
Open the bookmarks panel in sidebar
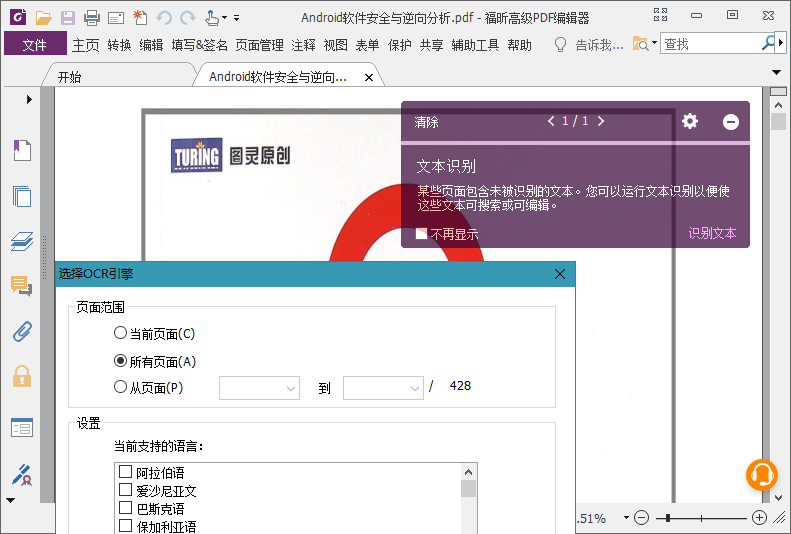point(22,150)
